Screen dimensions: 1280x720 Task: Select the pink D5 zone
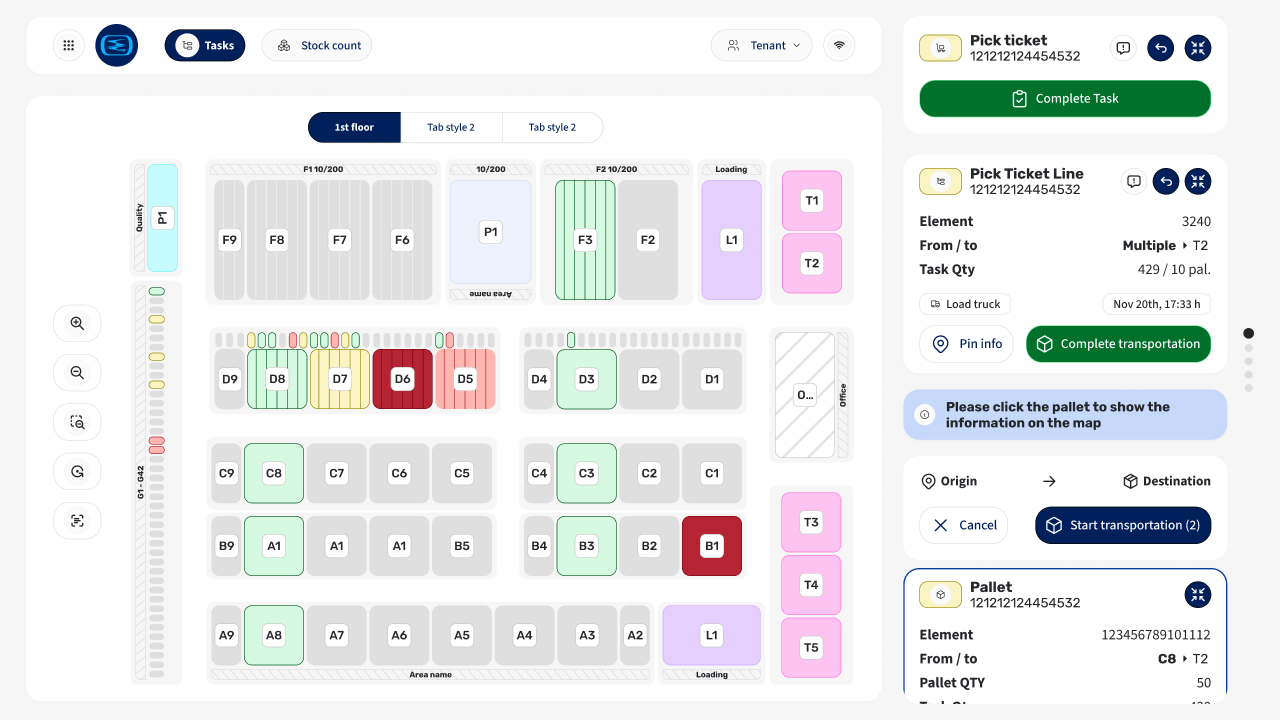pyautogui.click(x=465, y=379)
